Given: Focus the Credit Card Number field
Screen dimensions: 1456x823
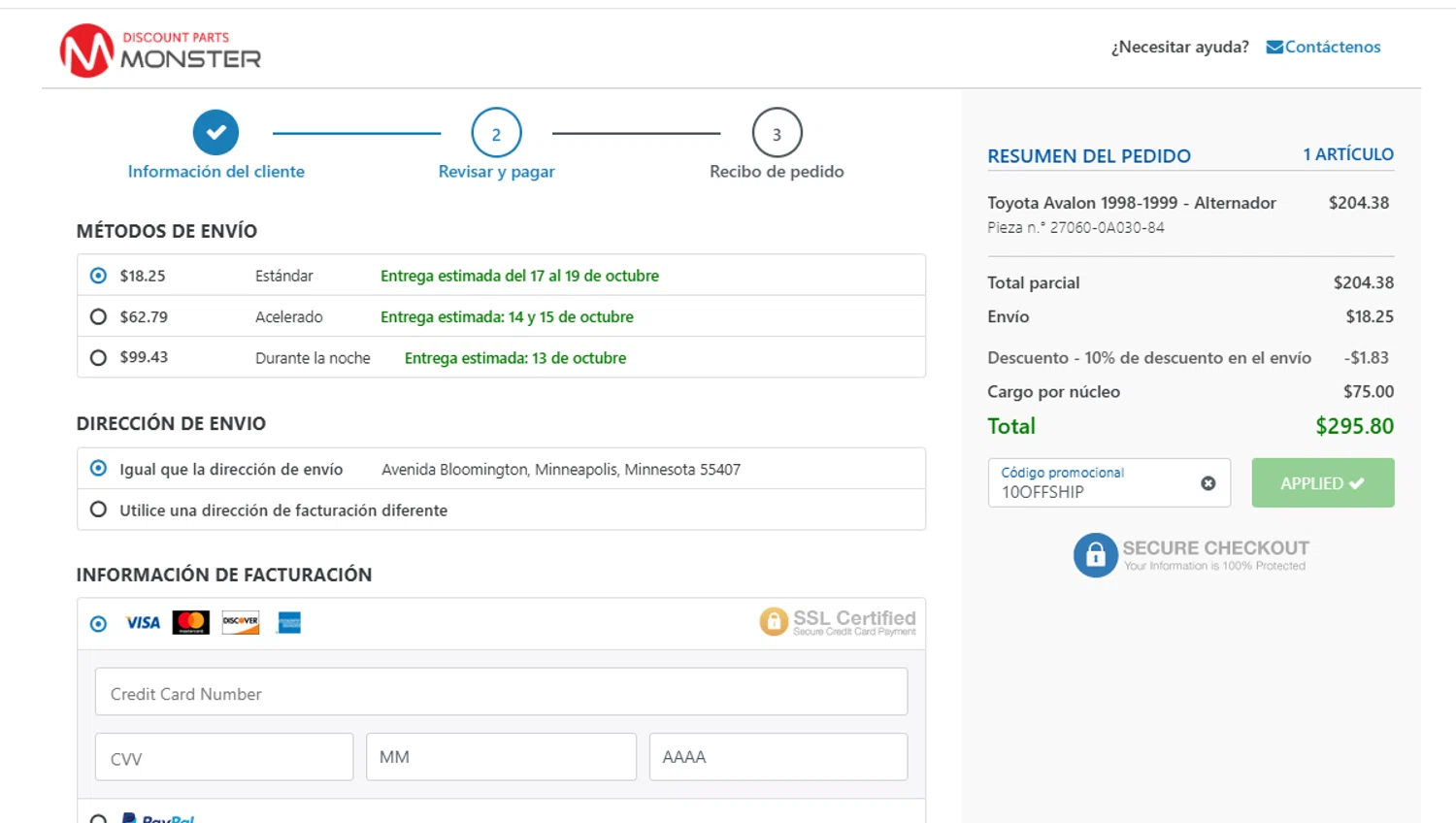Looking at the screenshot, I should pos(501,692).
